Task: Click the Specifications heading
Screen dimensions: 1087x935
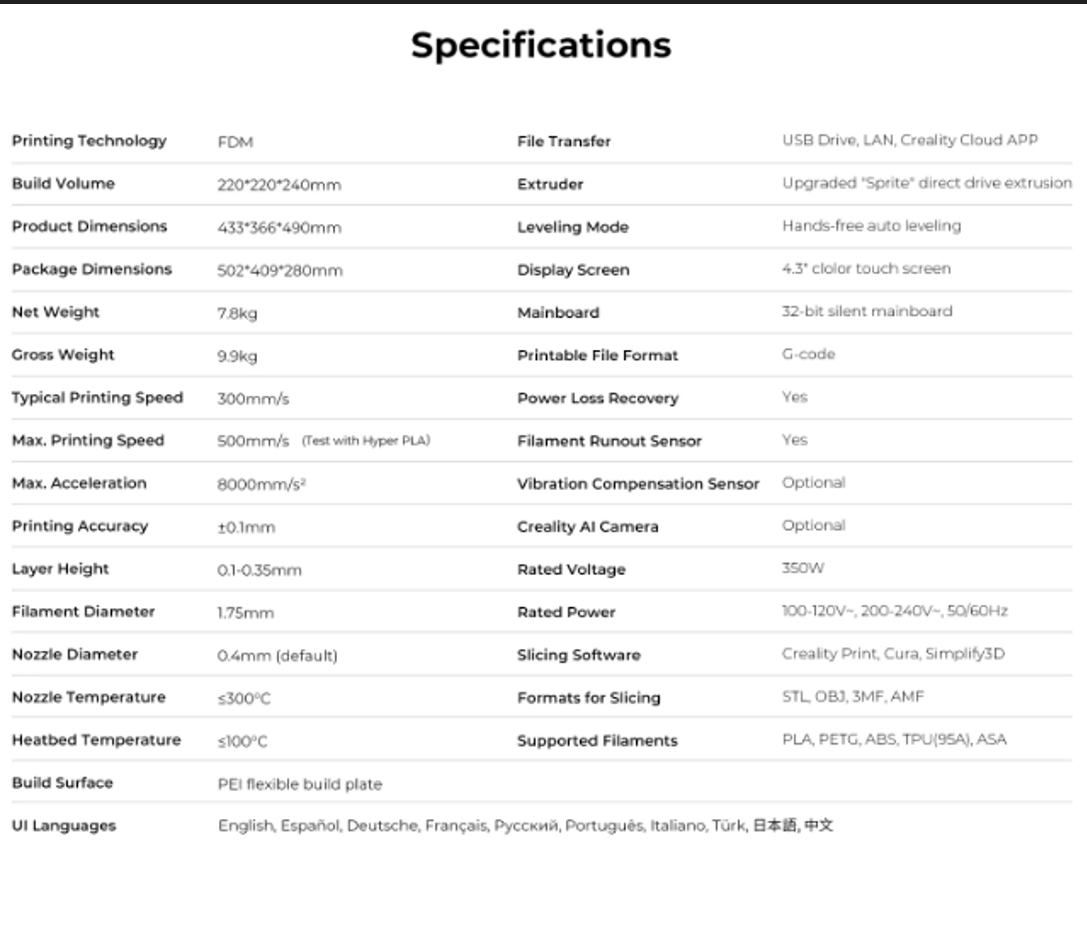Action: (541, 46)
